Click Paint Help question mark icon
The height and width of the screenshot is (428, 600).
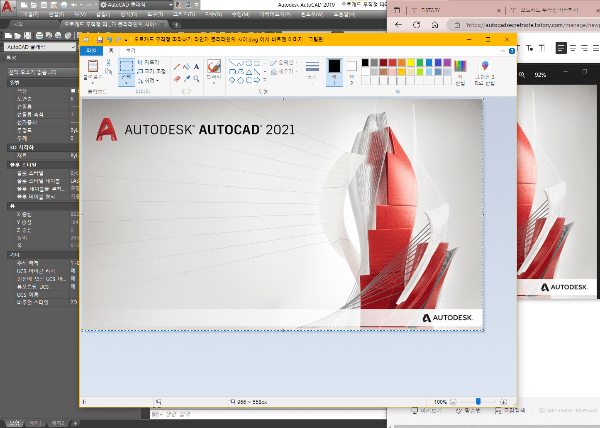(512, 51)
